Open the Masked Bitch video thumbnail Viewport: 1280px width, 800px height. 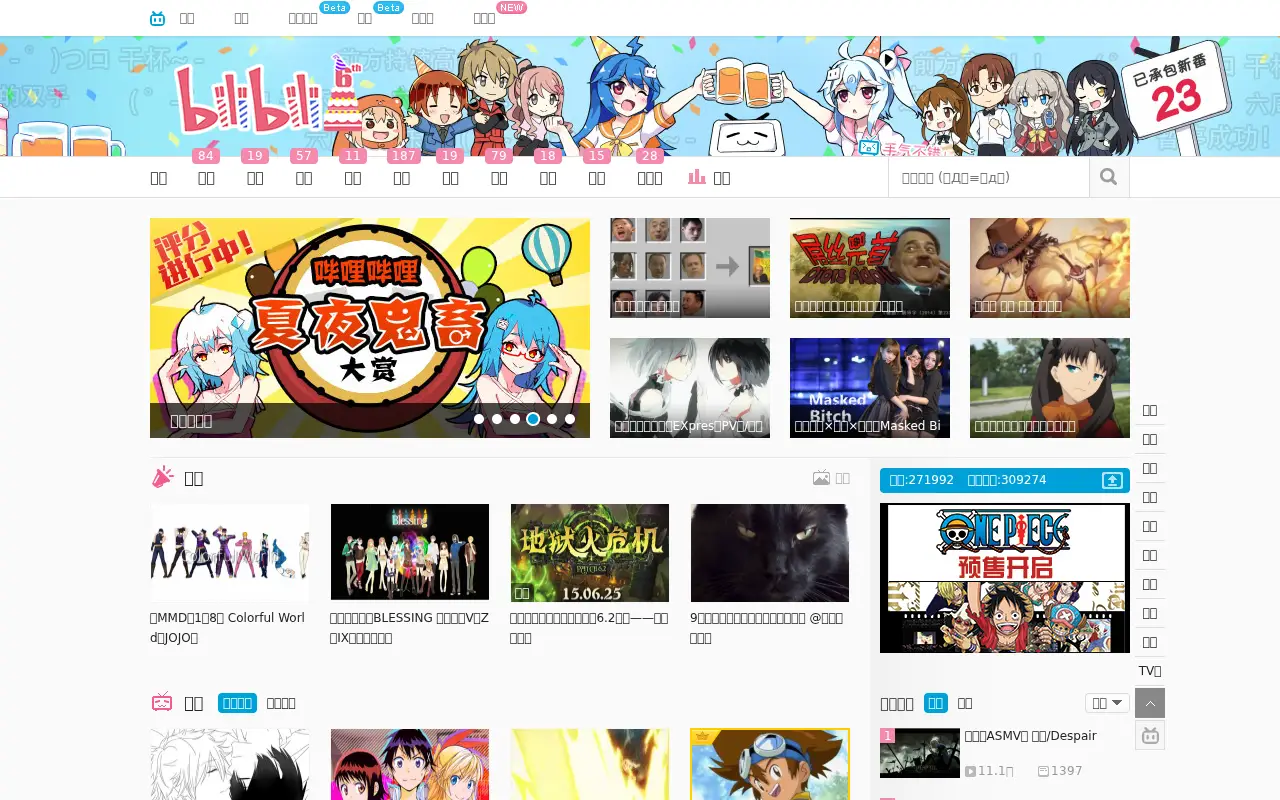click(870, 388)
